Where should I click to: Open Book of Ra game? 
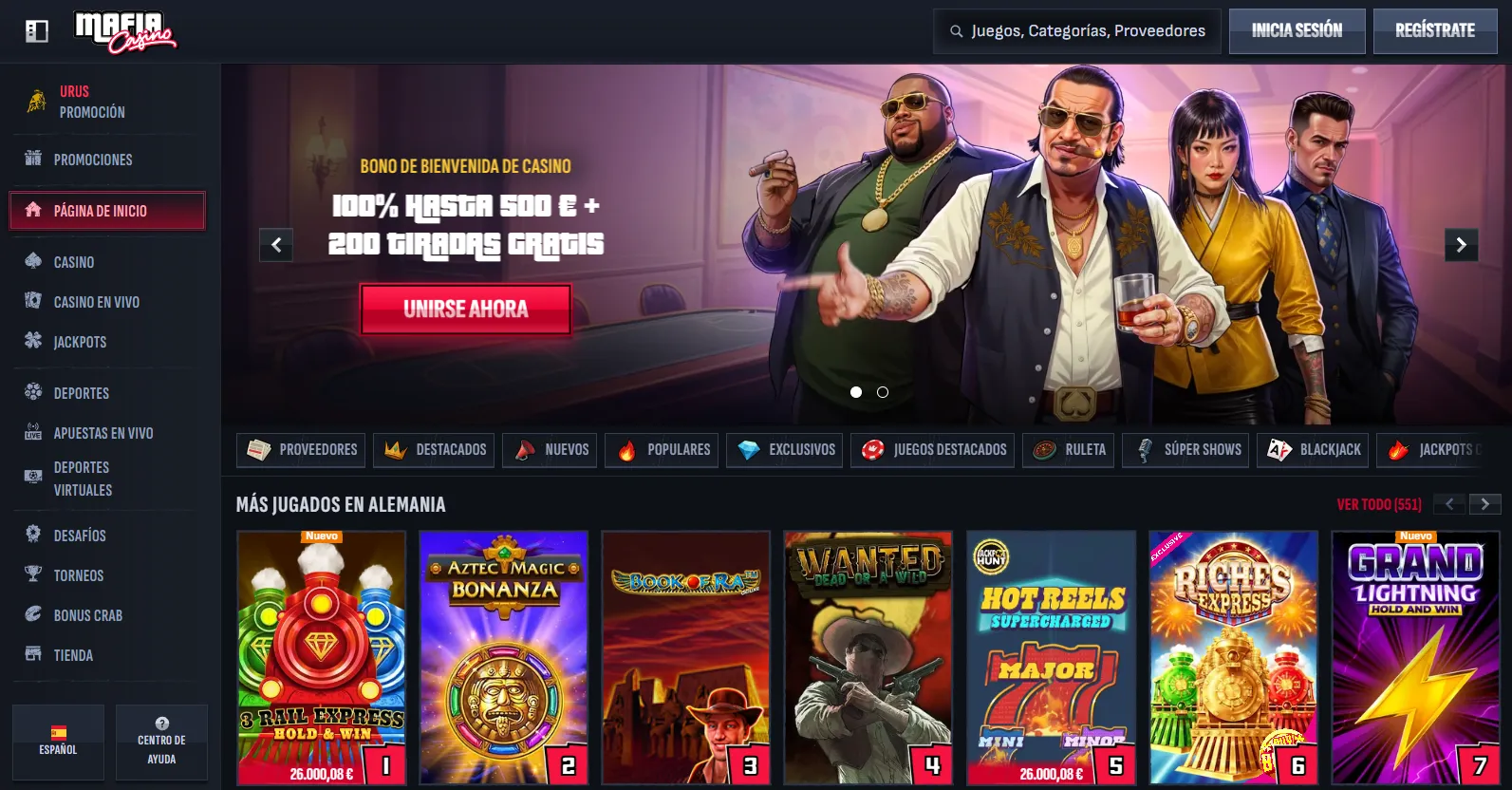pyautogui.click(x=686, y=658)
